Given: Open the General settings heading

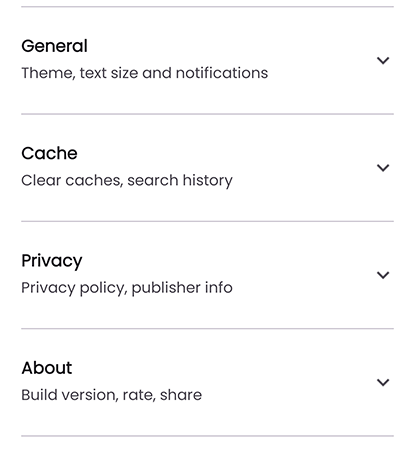Looking at the screenshot, I should pyautogui.click(x=54, y=46).
